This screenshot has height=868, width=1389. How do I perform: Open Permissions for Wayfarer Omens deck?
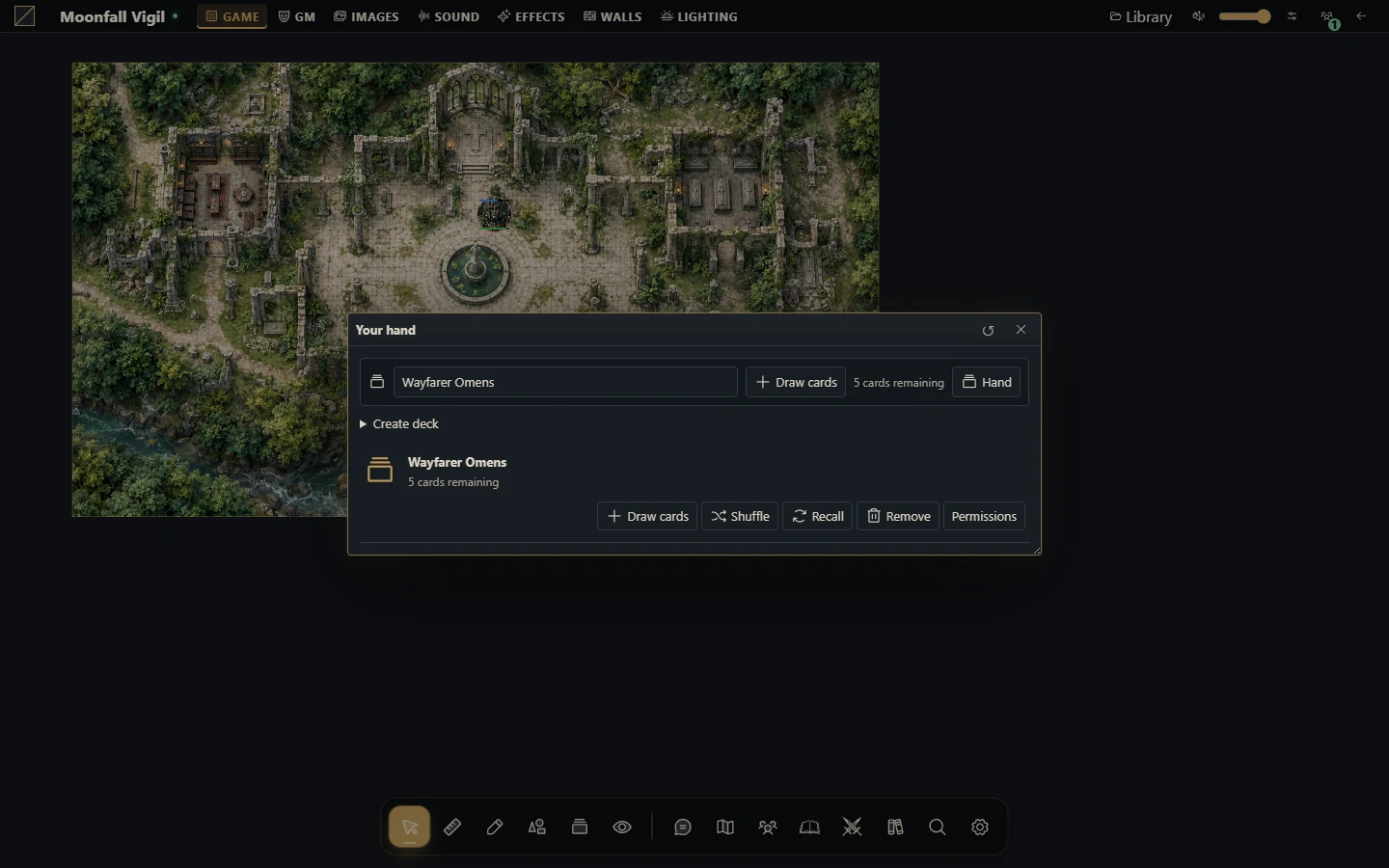(984, 516)
